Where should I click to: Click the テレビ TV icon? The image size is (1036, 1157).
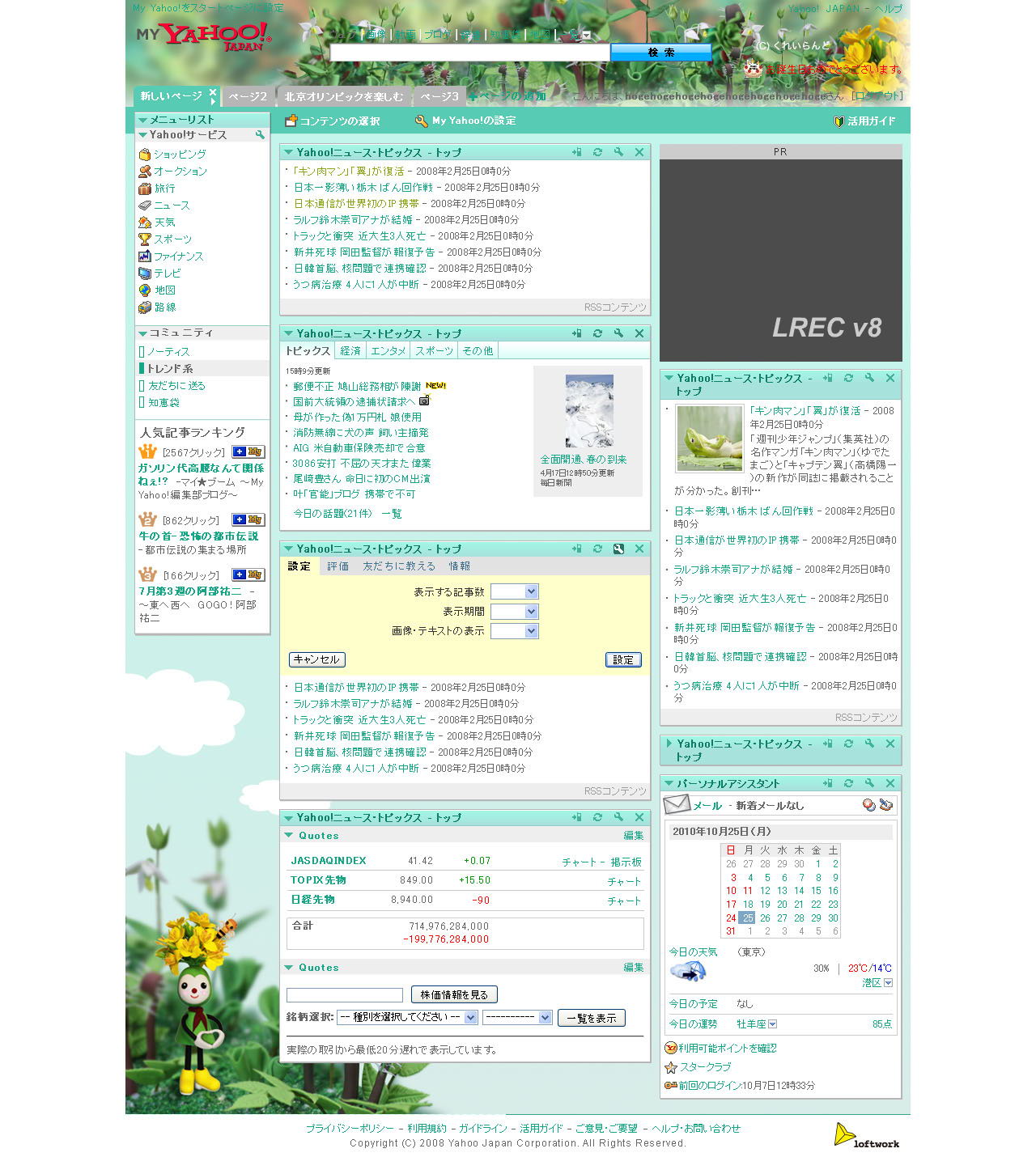click(x=145, y=273)
